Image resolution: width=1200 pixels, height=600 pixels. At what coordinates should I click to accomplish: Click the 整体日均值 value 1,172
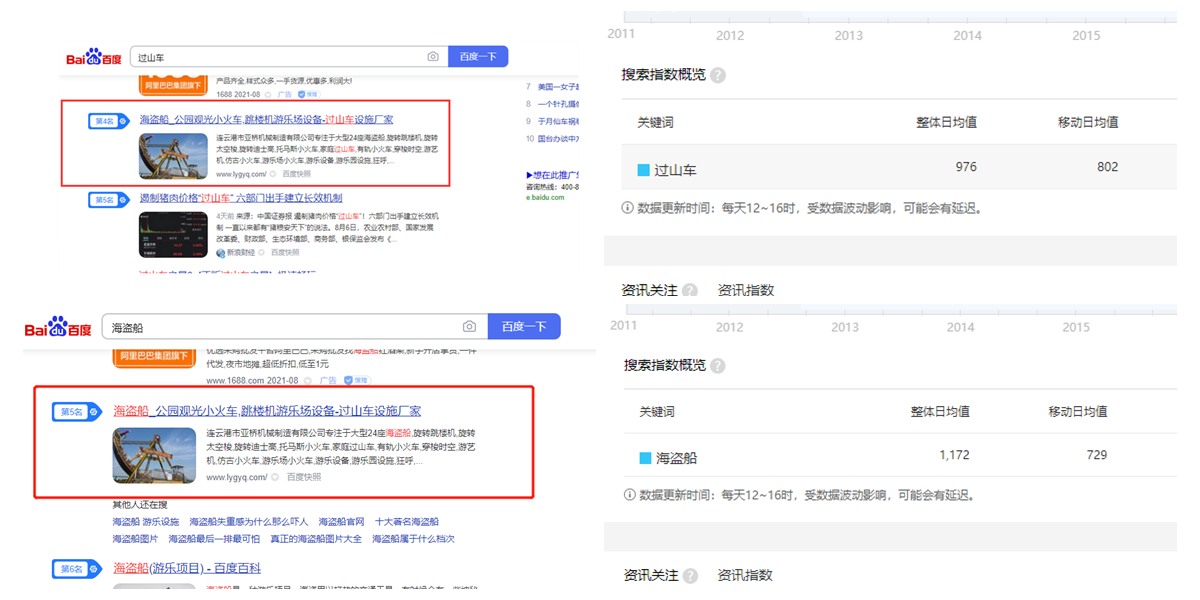[955, 455]
